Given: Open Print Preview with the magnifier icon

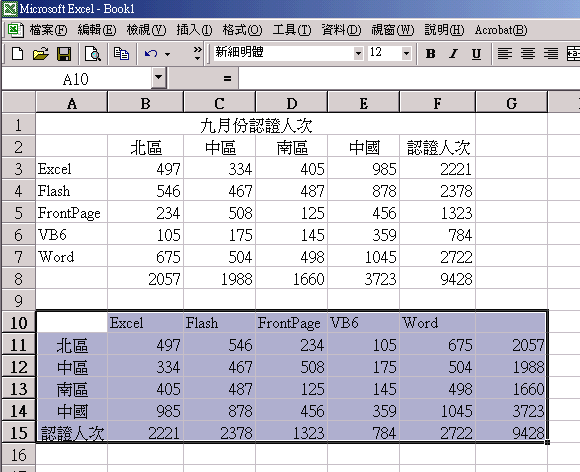Looking at the screenshot, I should 93,54.
